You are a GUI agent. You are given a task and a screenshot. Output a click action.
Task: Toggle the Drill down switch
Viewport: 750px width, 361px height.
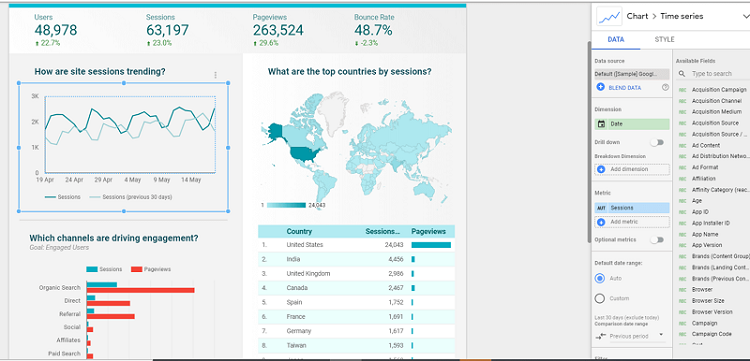click(x=657, y=142)
